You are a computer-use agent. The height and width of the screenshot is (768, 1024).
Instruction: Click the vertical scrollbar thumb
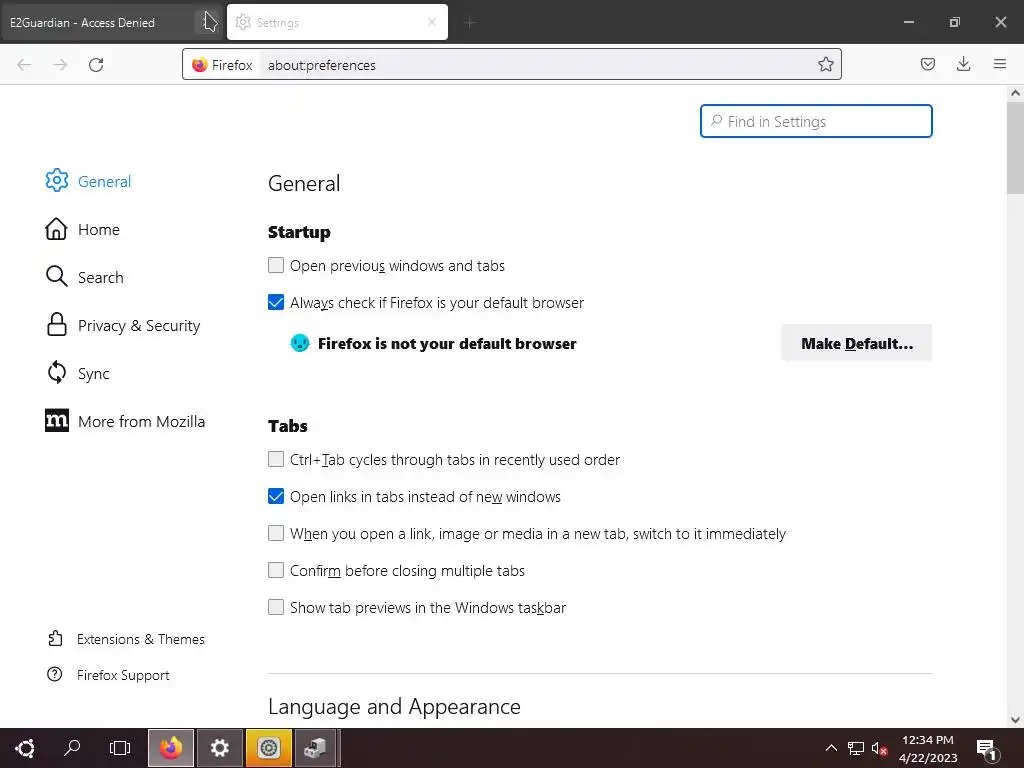pos(1015,148)
